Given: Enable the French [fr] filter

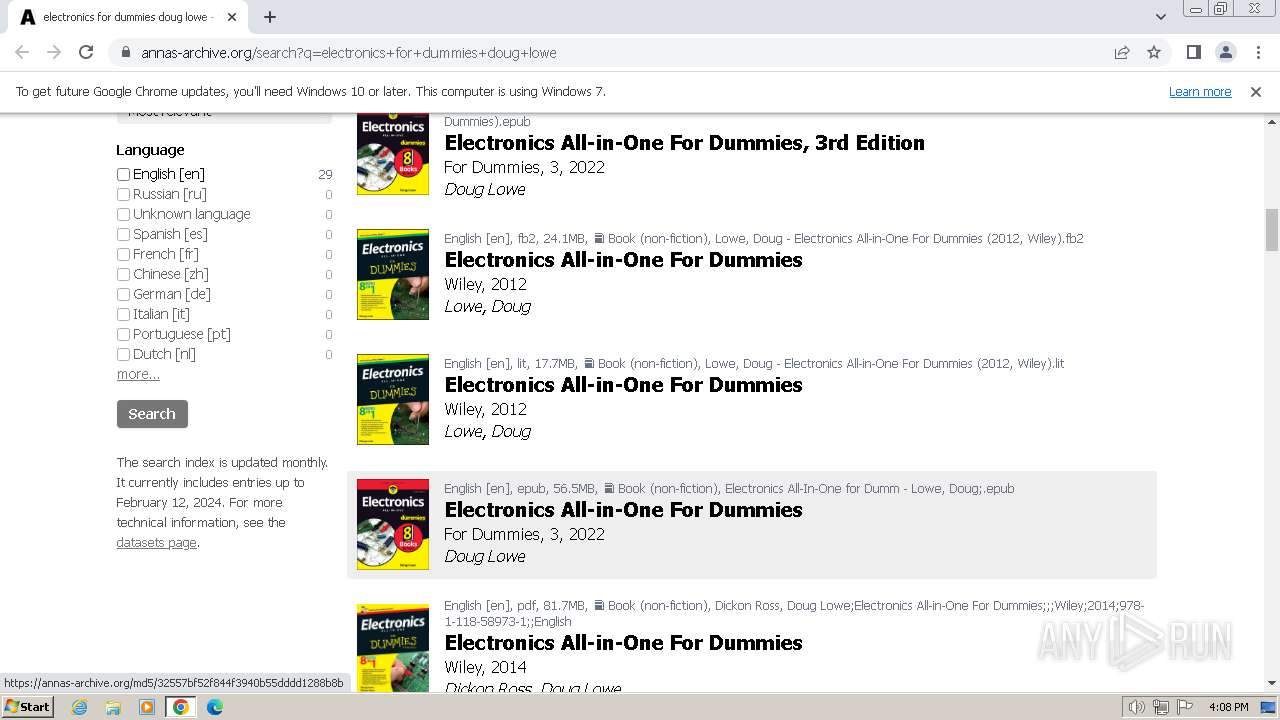Looking at the screenshot, I should coord(124,254).
